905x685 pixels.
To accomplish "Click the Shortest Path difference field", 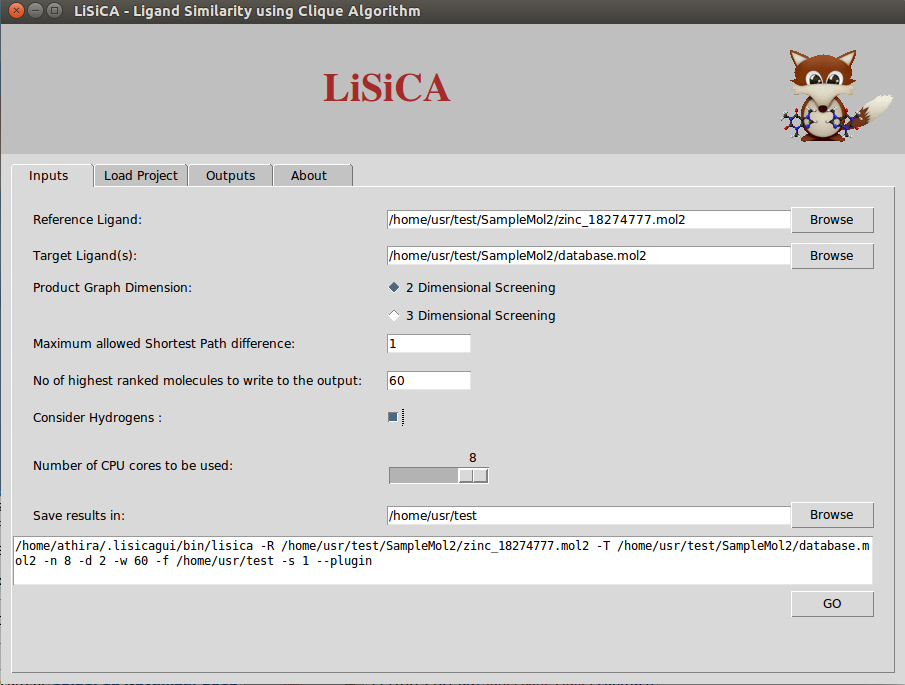I will pos(428,343).
